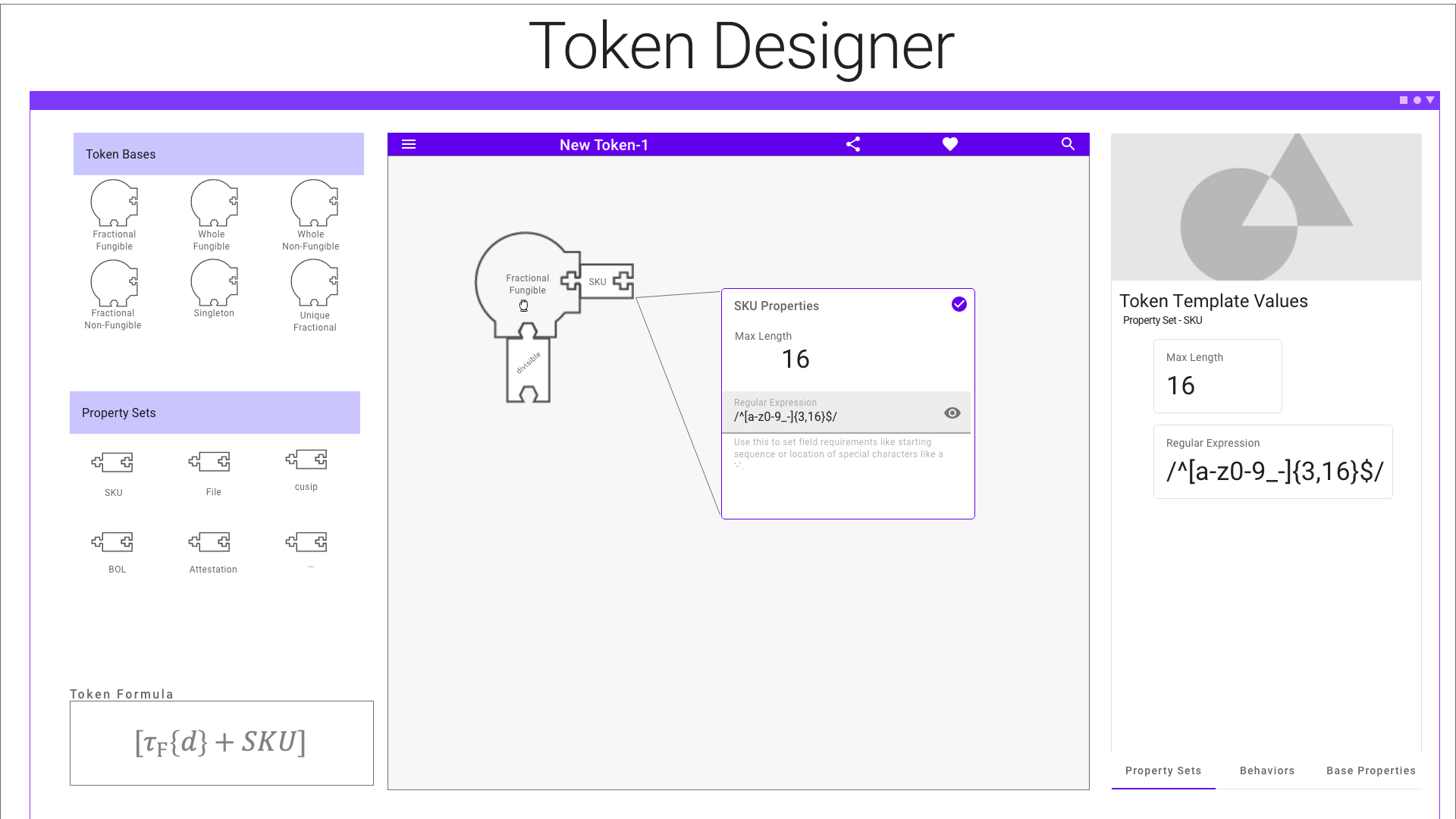Favorite the token with heart icon
Screen dimensions: 1456x819
950,144
